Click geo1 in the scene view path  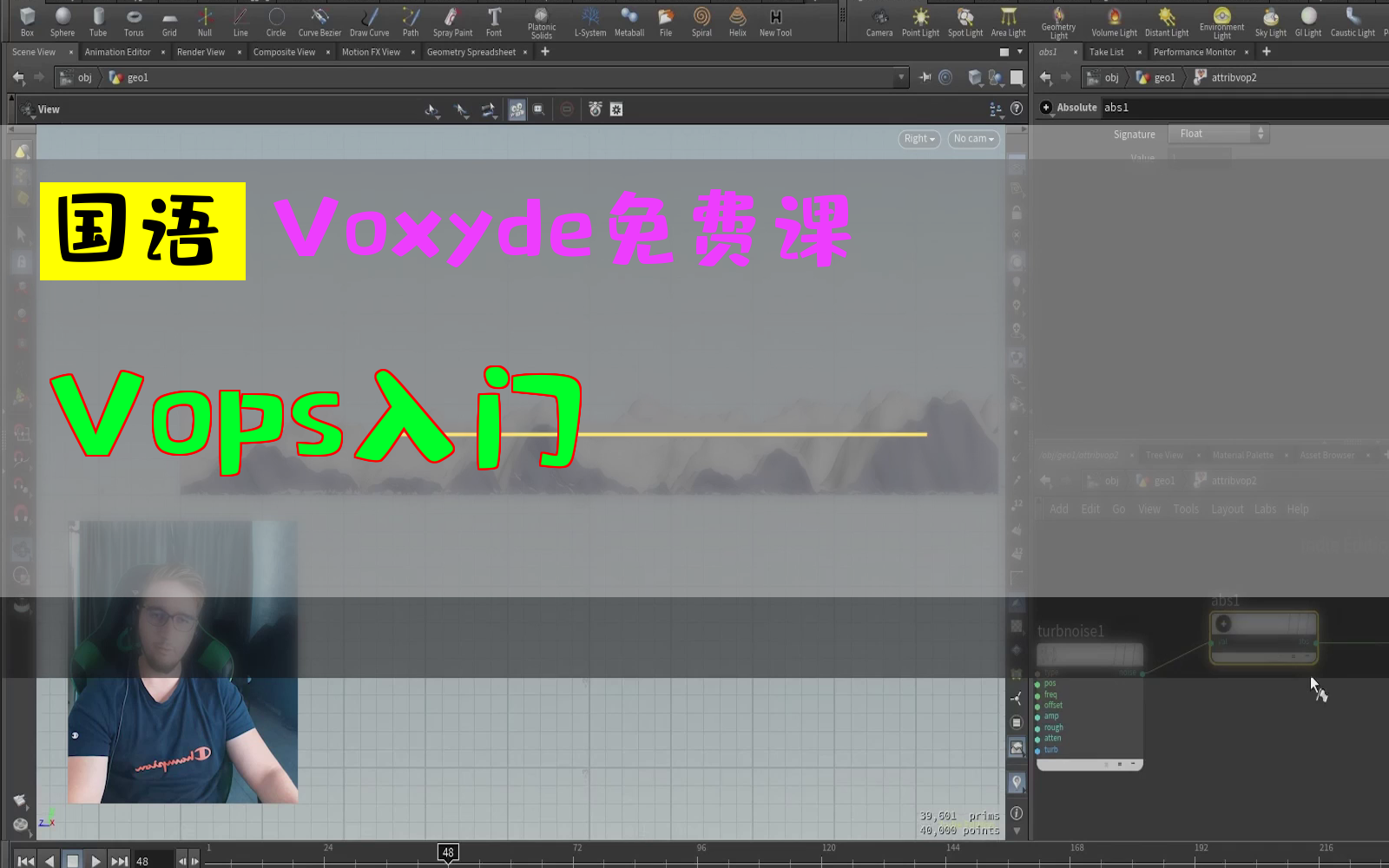point(128,77)
